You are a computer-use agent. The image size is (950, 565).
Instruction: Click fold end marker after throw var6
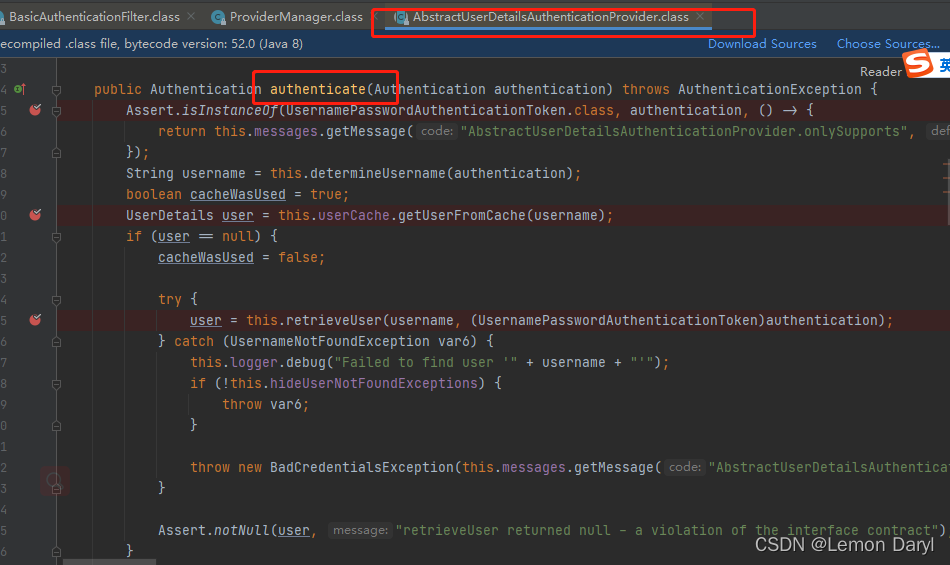(x=56, y=426)
